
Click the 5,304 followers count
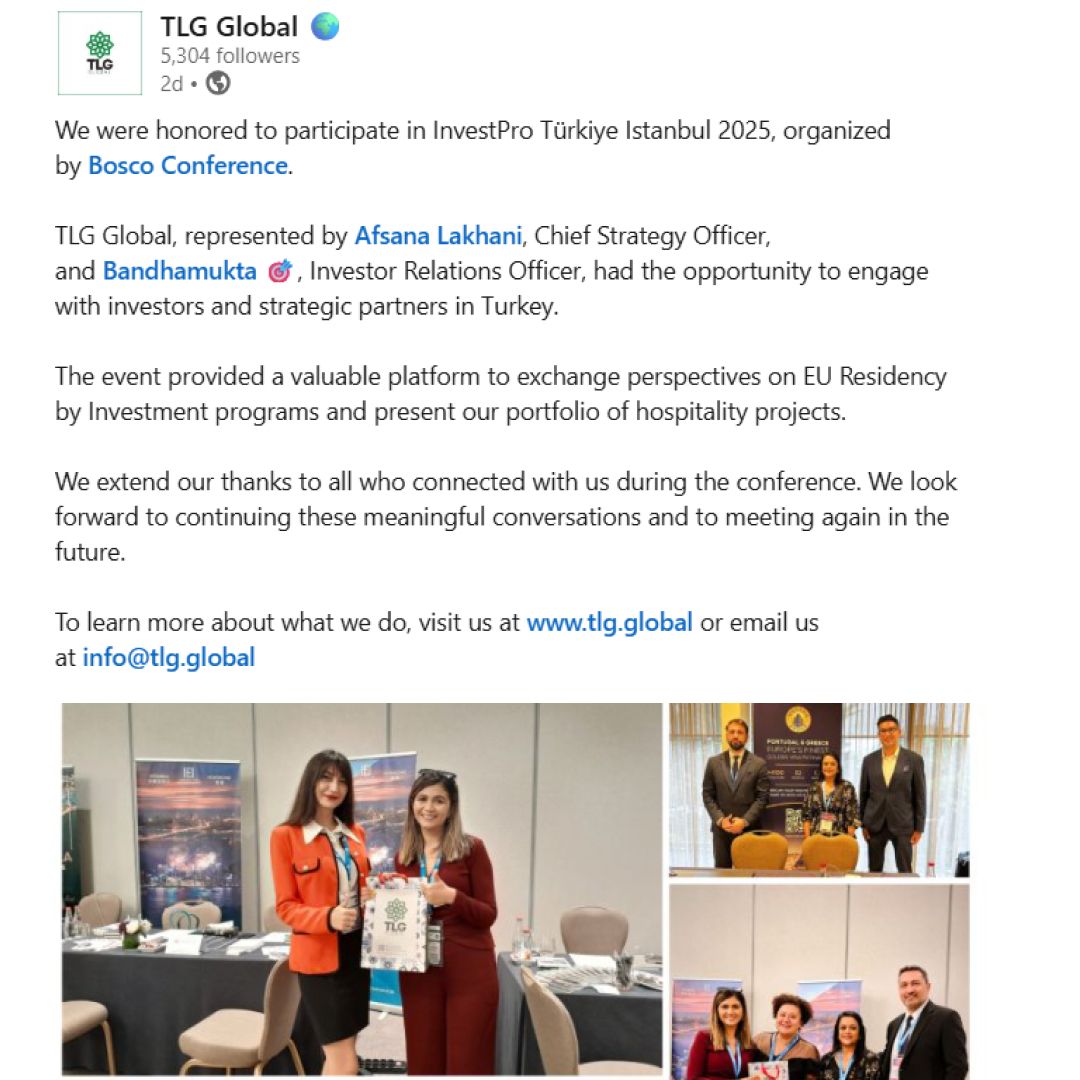coord(230,56)
